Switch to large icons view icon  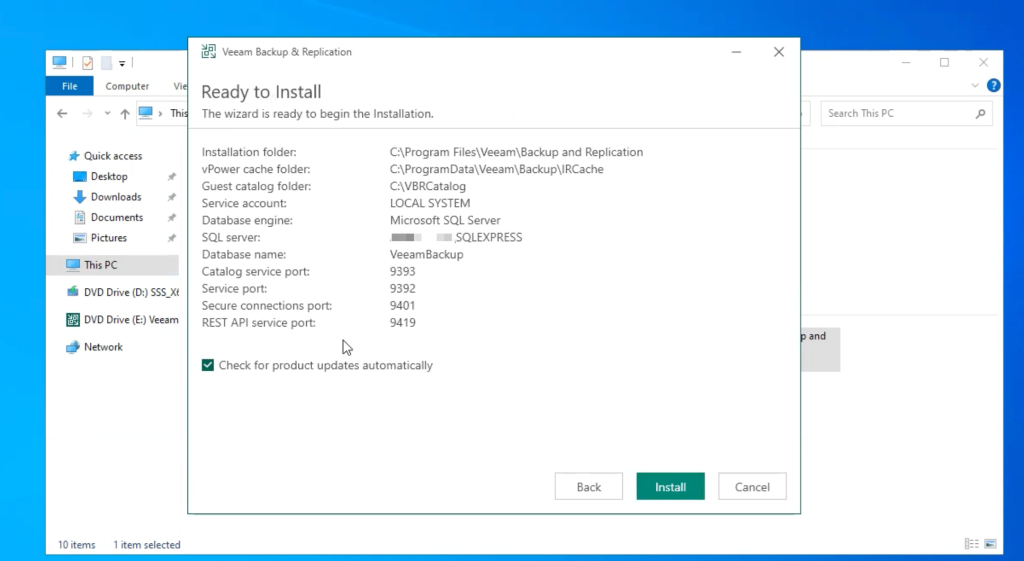[x=990, y=543]
